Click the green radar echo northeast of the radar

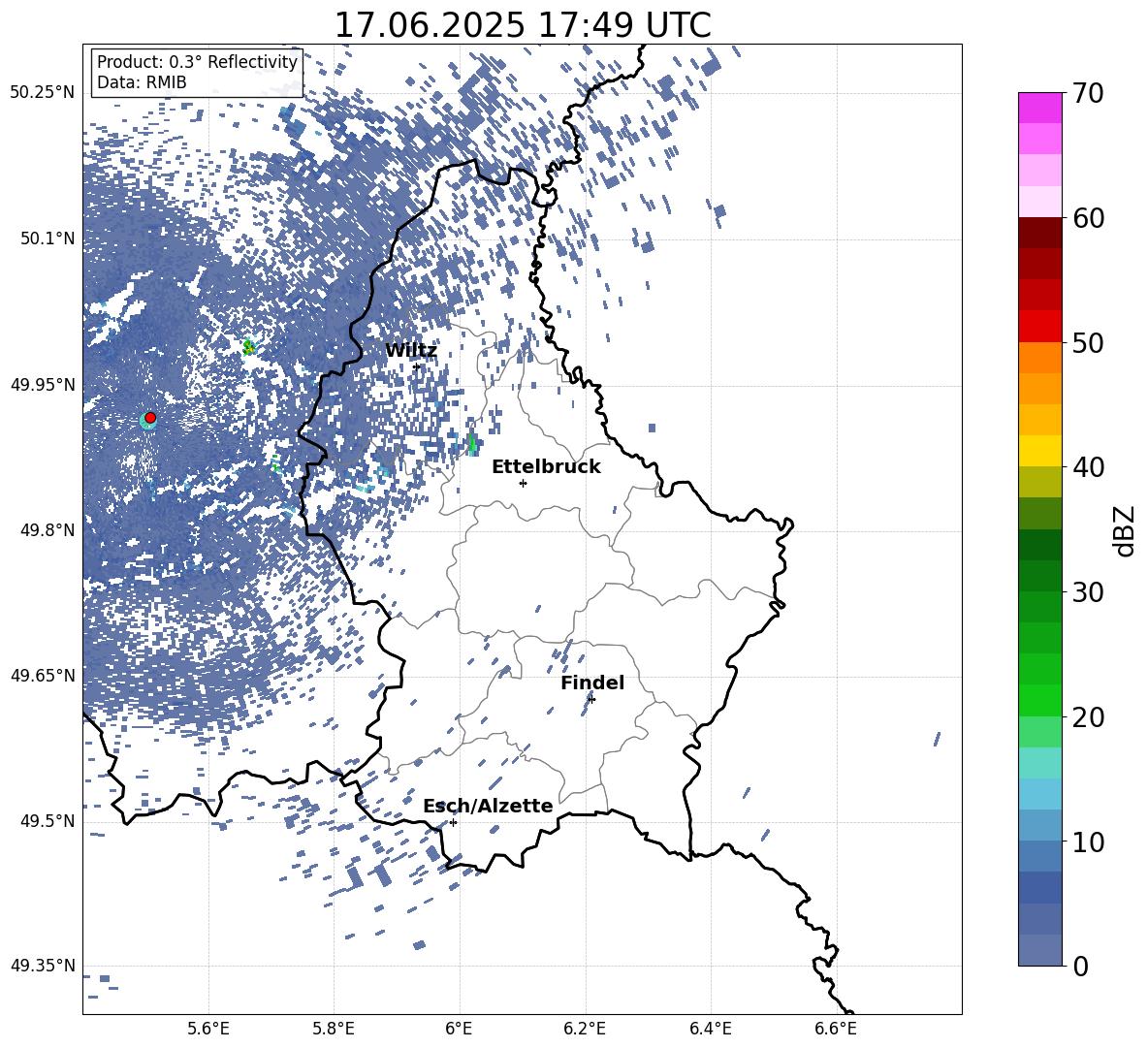point(249,346)
